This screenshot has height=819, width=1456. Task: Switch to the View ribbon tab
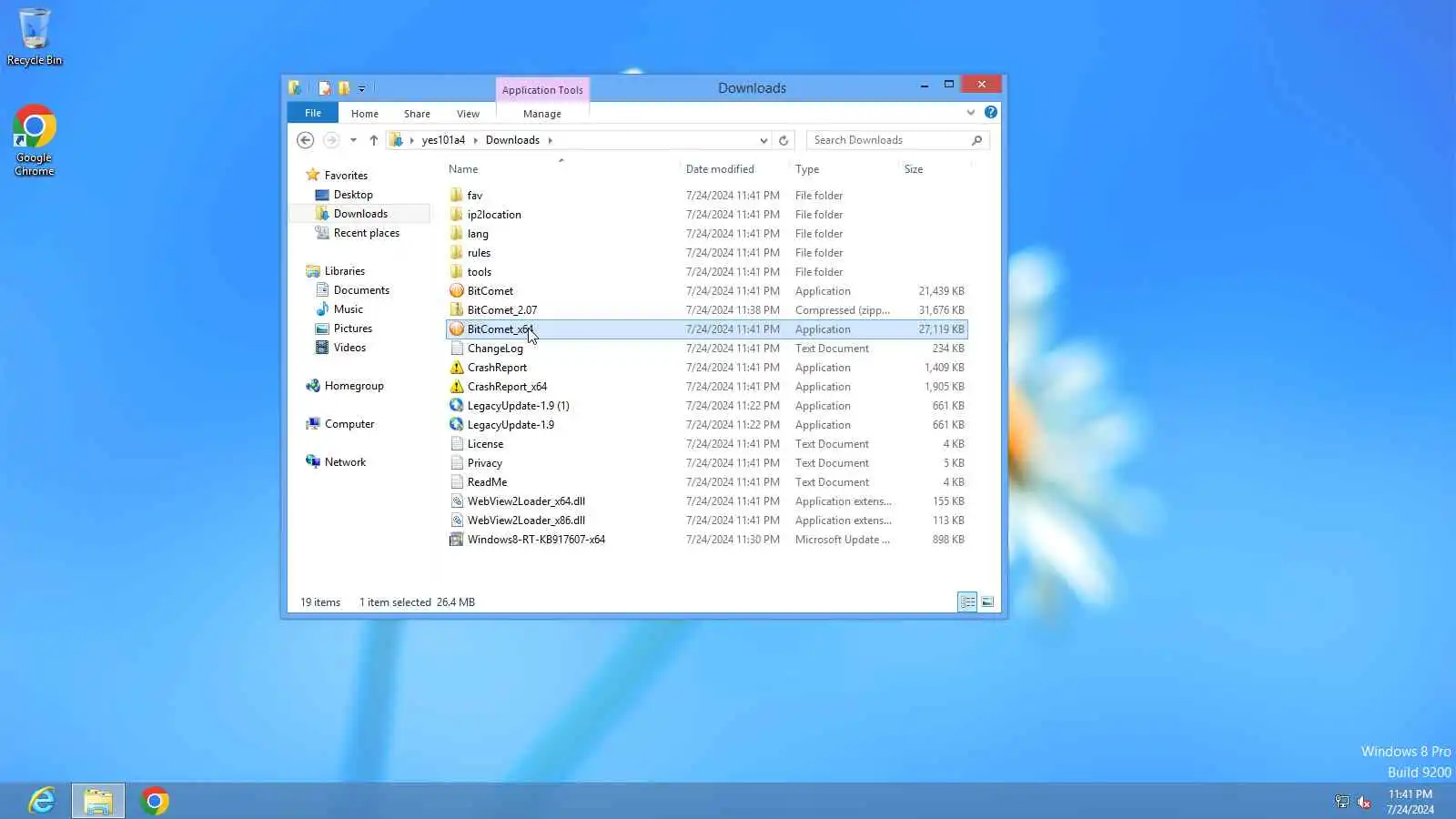(468, 114)
